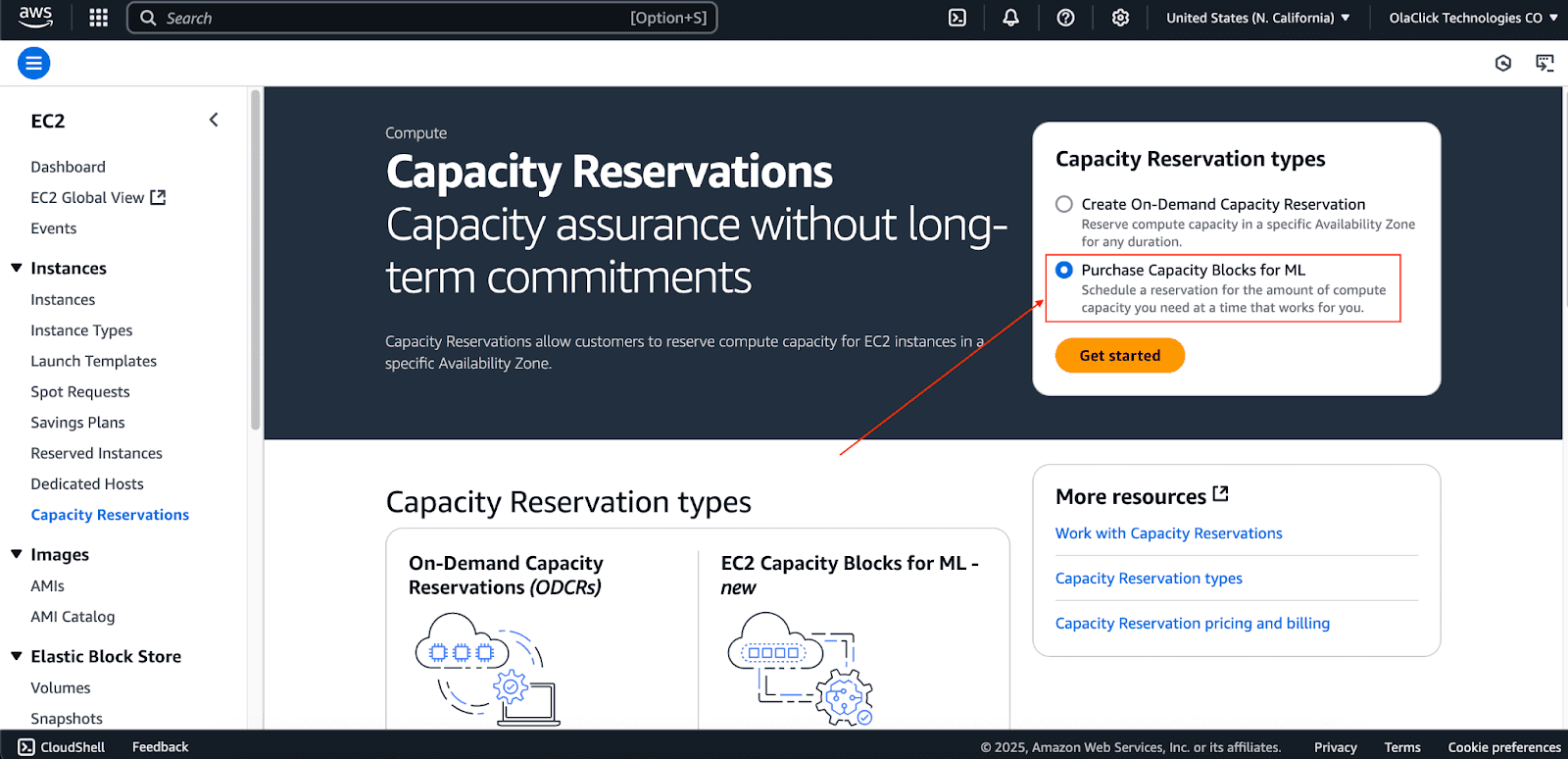
Task: Open Dedicated Hosts in the sidebar
Action: [86, 484]
